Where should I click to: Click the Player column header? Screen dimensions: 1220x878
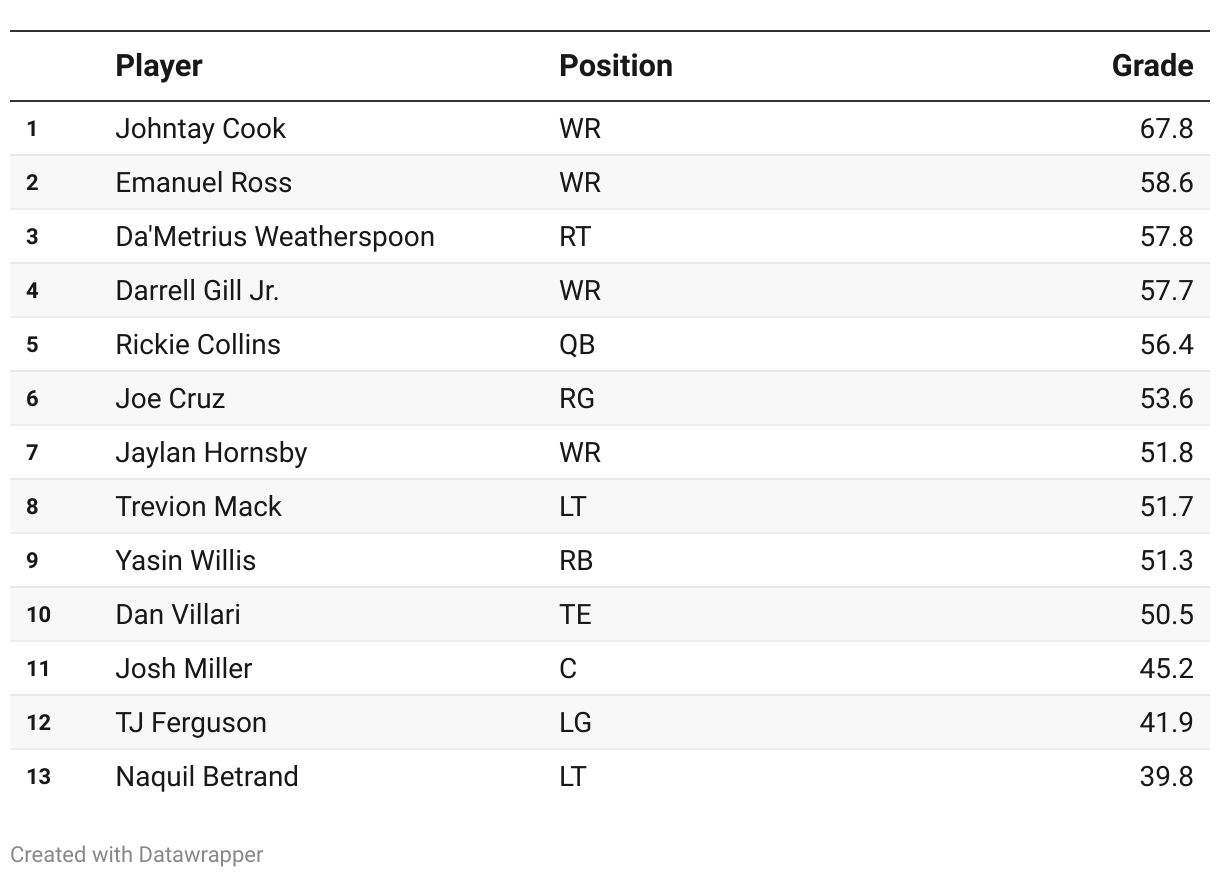point(159,66)
